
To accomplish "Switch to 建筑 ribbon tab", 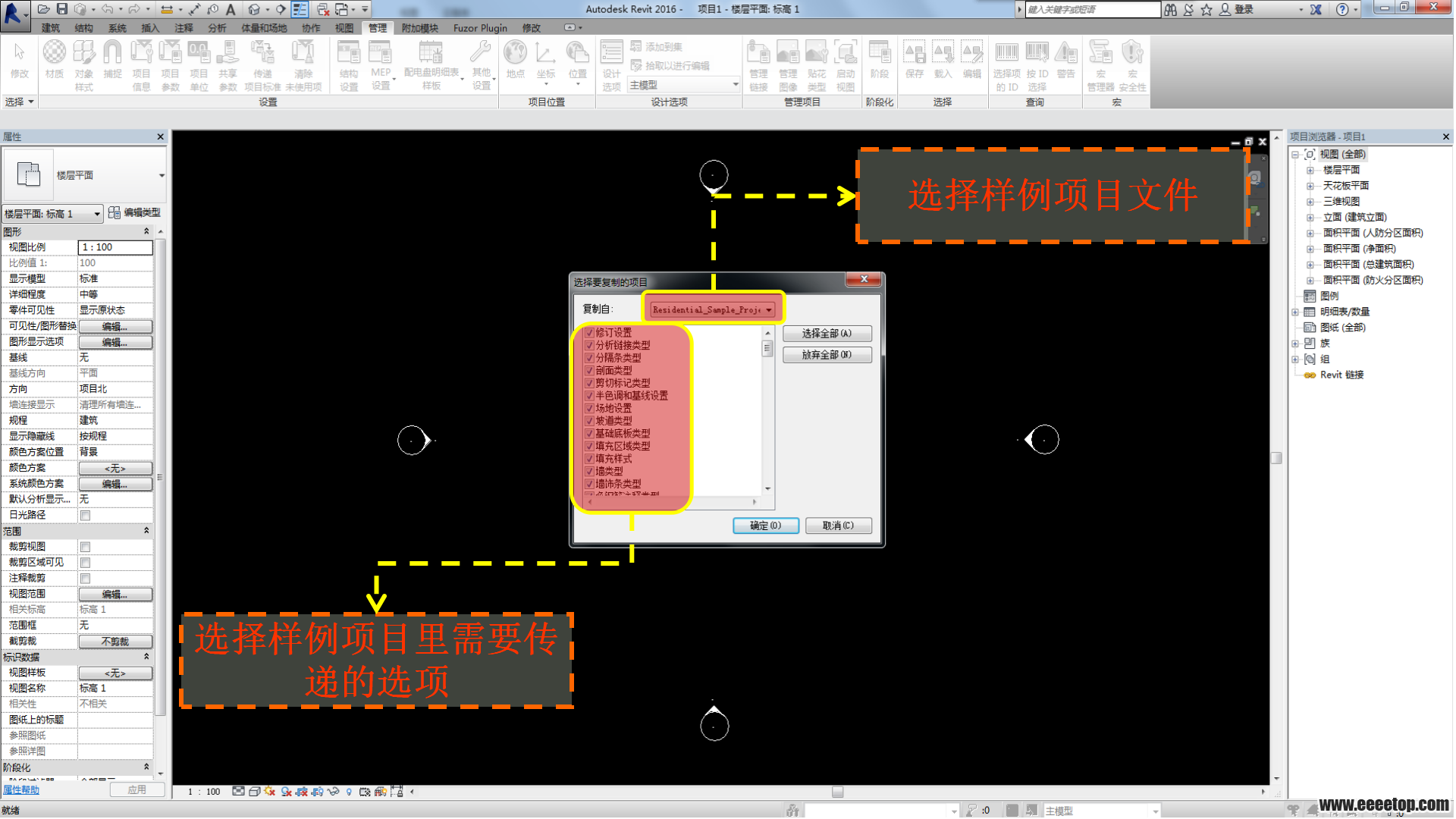I will pos(51,28).
